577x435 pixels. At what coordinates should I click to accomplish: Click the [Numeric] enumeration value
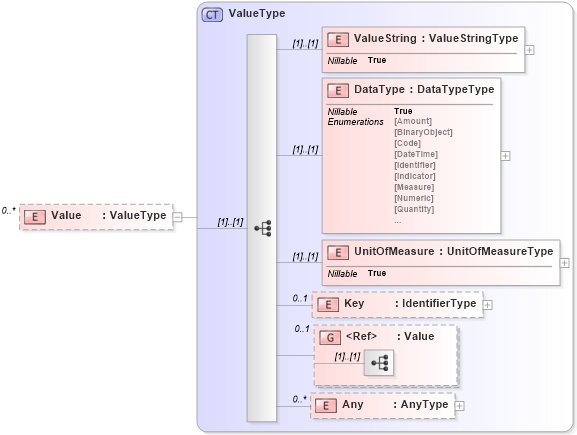(414, 199)
